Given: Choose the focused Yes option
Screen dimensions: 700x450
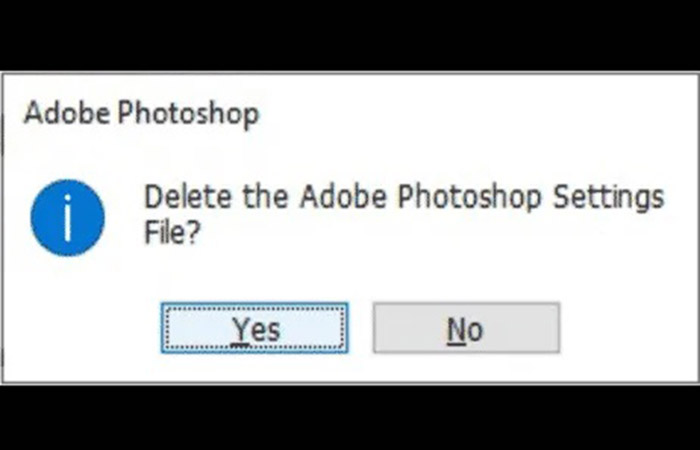Looking at the screenshot, I should pos(255,328).
